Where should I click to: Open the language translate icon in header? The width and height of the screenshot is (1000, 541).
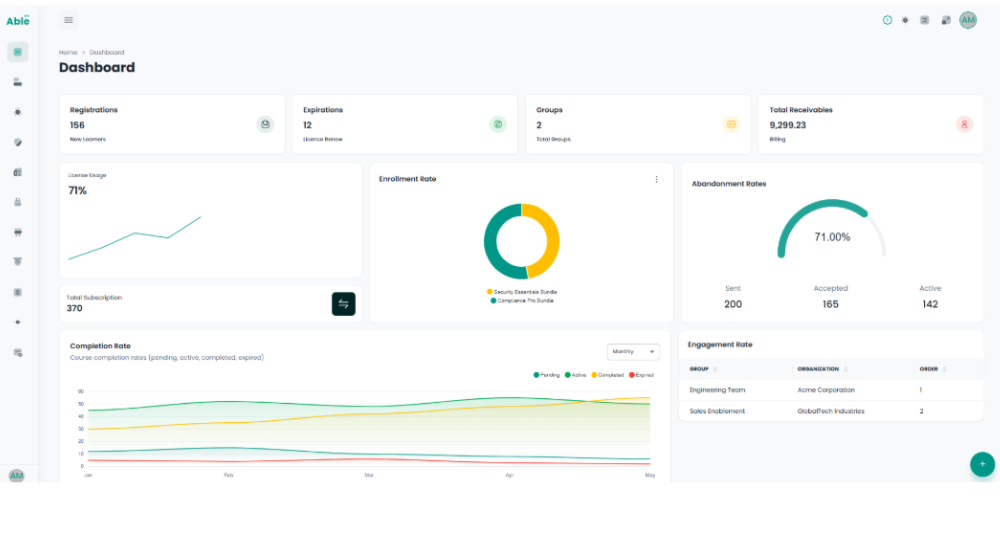(x=925, y=20)
